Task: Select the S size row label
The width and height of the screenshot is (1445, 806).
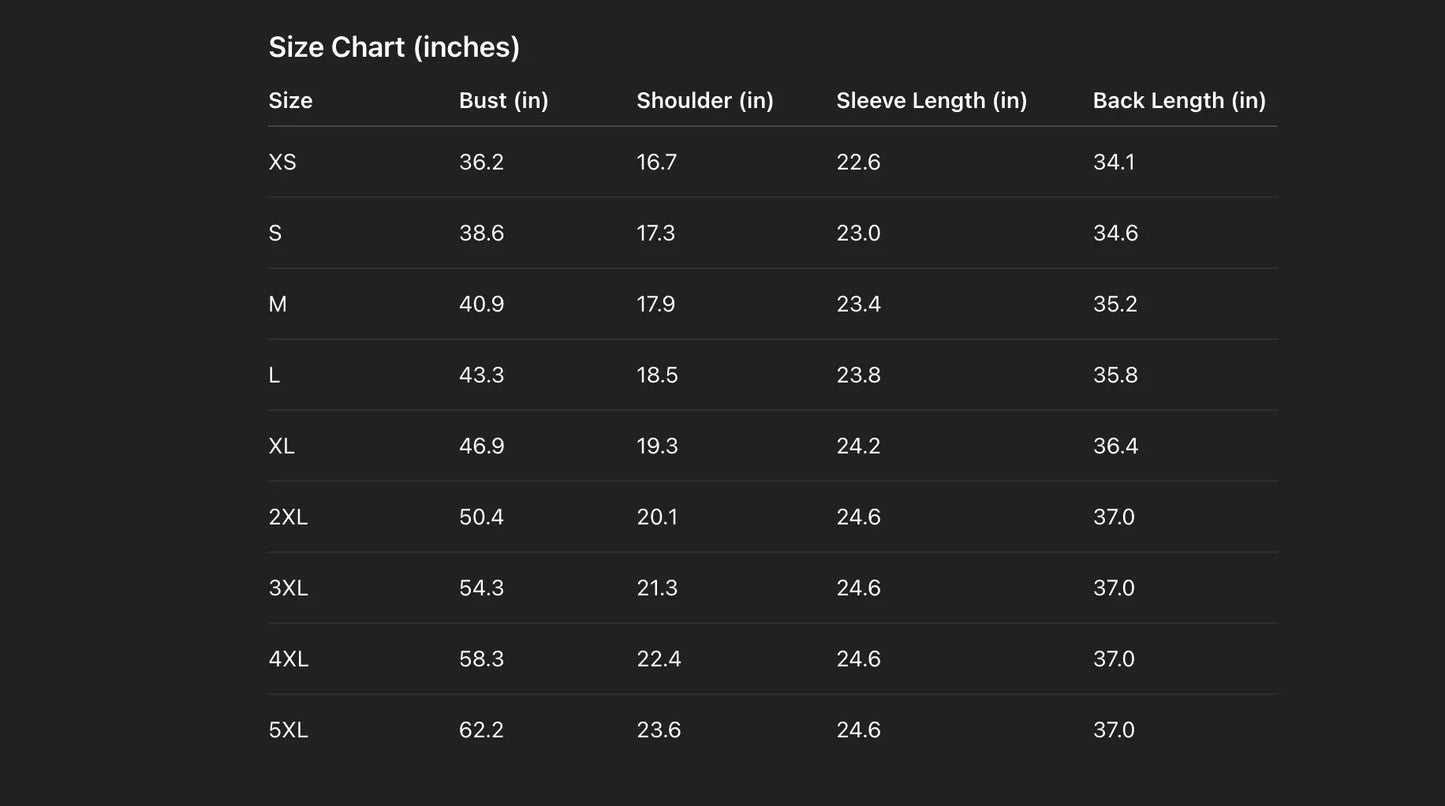Action: pos(275,233)
